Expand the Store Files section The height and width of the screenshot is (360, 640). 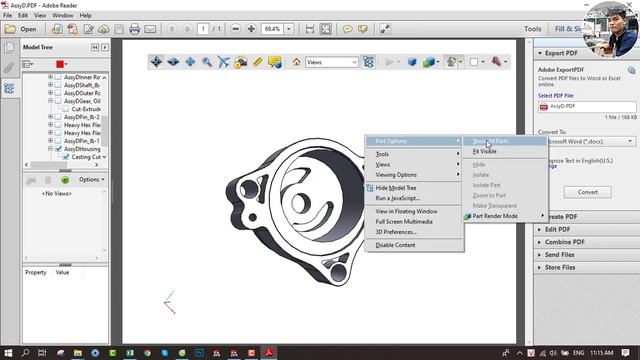[560, 267]
